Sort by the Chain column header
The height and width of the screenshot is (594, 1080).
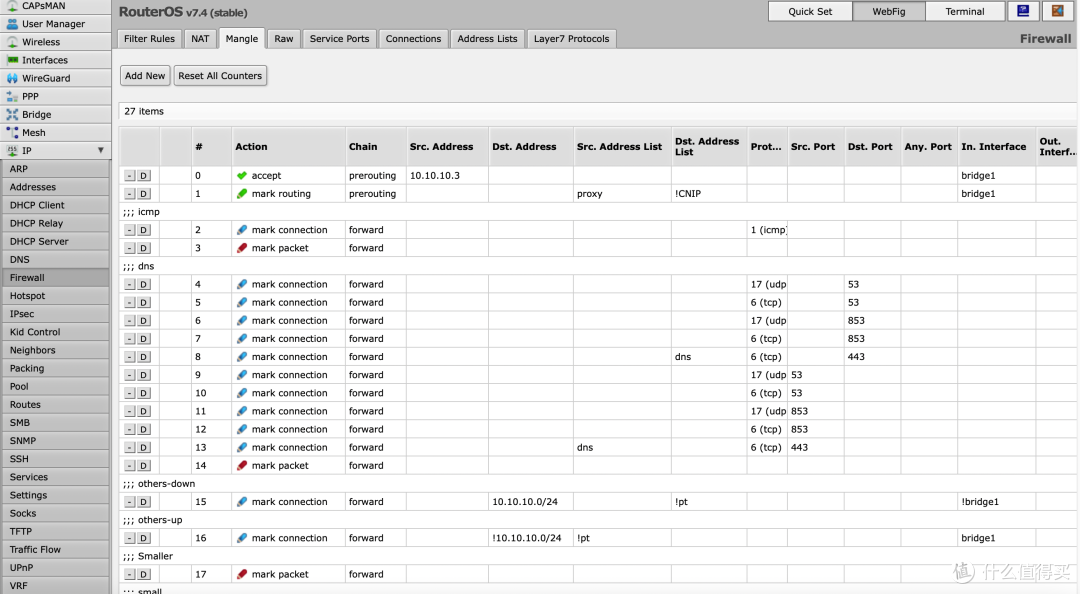pos(375,147)
